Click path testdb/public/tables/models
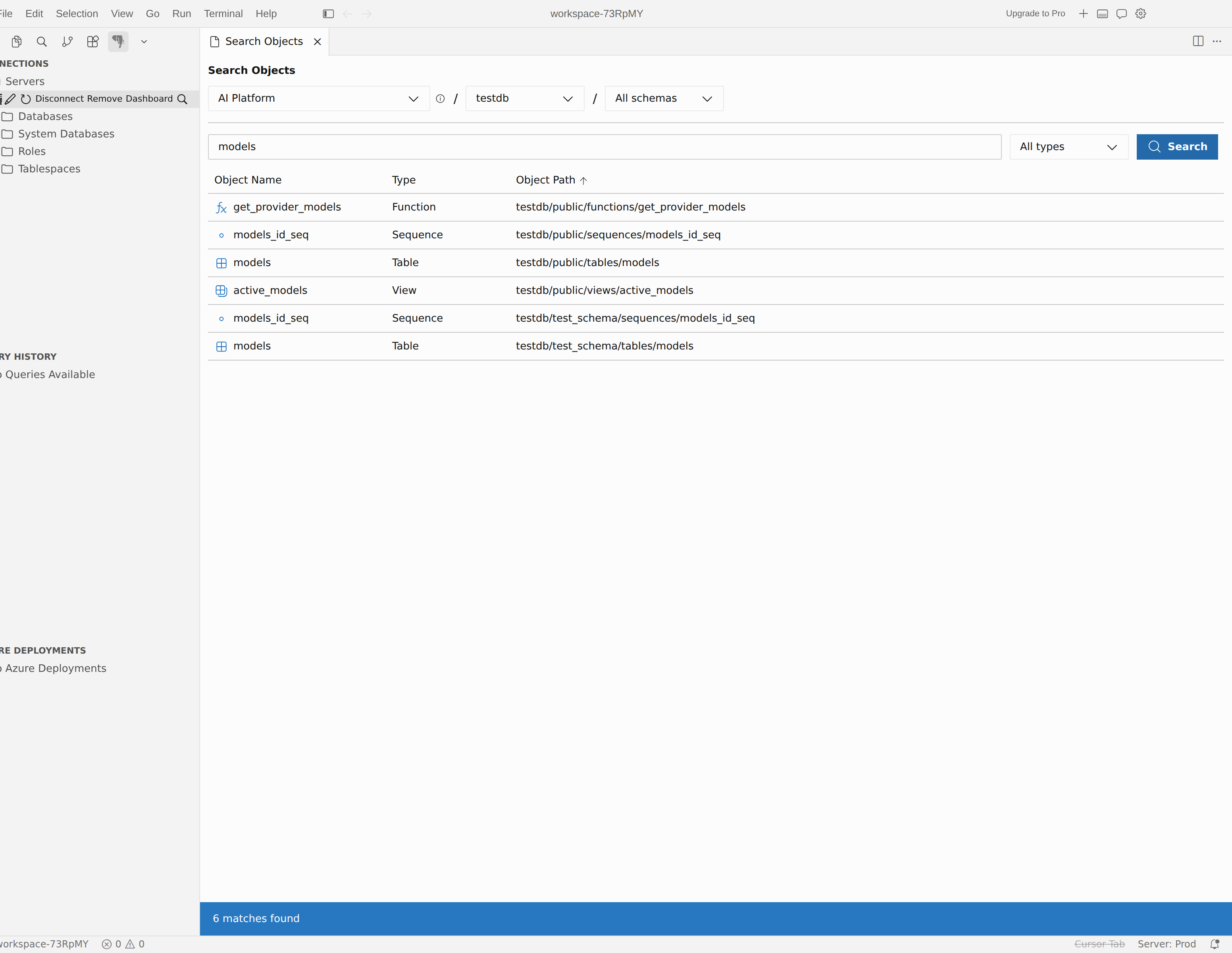The width and height of the screenshot is (1232, 953). (587, 262)
